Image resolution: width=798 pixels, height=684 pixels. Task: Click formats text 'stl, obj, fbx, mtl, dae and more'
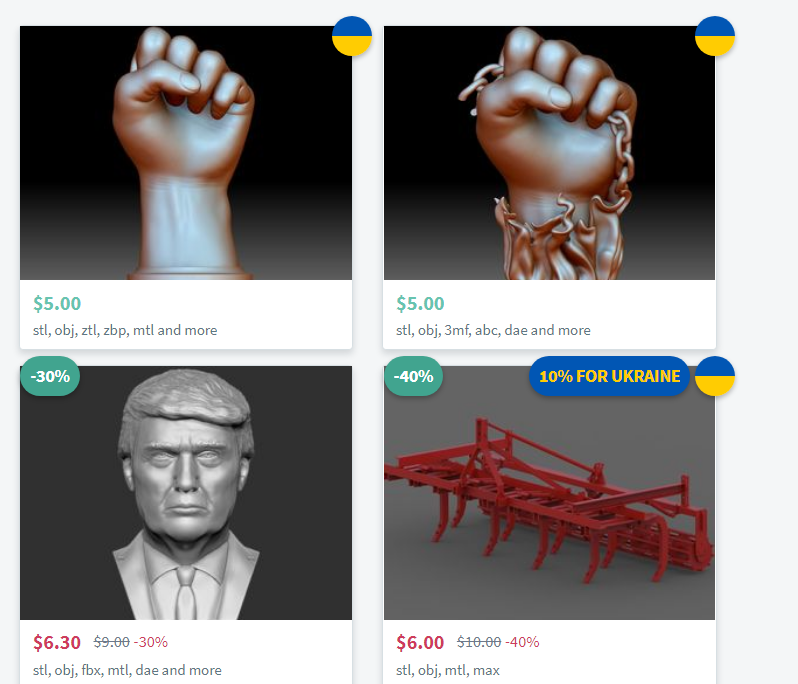point(127,670)
